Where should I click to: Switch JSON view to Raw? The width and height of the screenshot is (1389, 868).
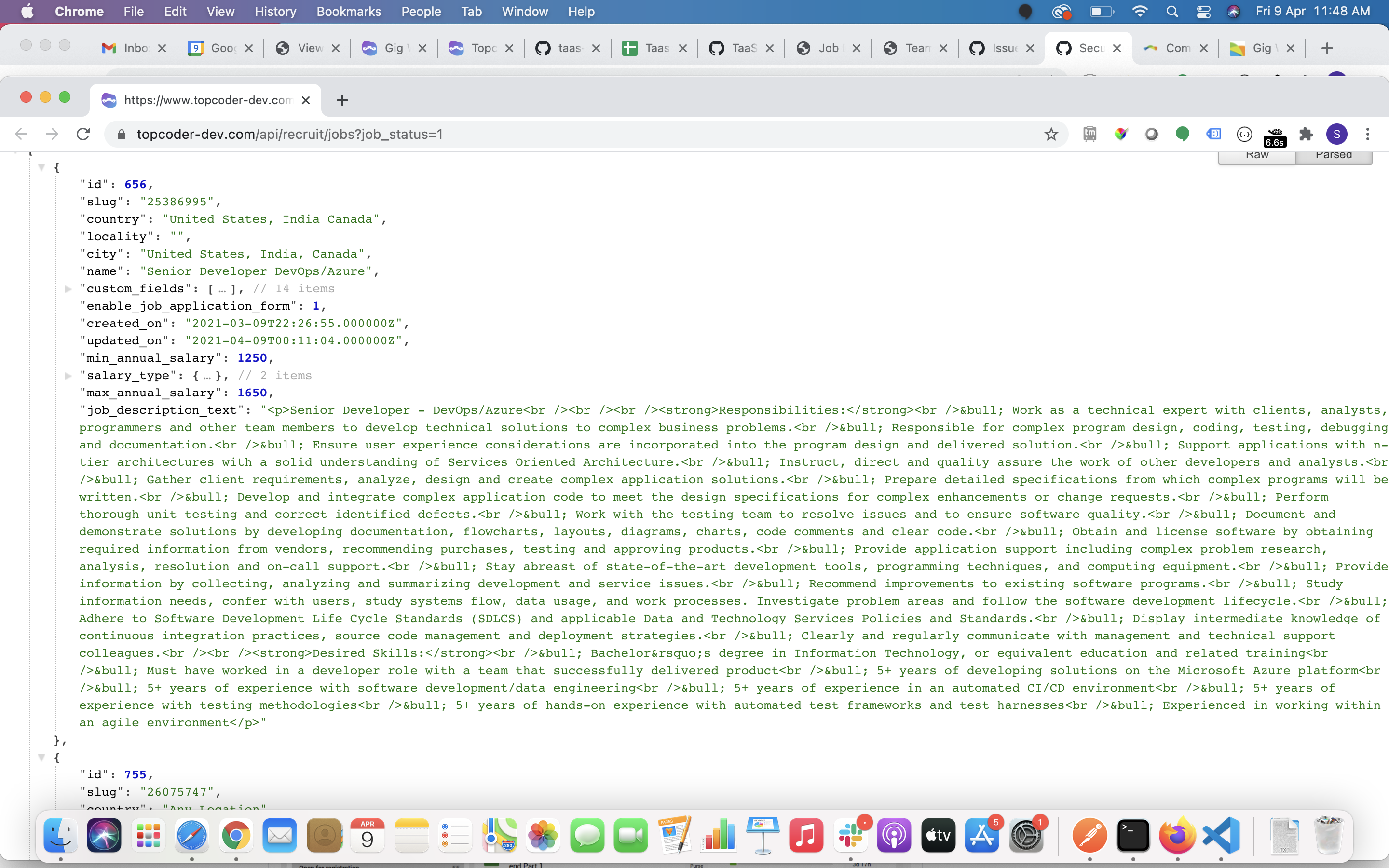tap(1257, 156)
